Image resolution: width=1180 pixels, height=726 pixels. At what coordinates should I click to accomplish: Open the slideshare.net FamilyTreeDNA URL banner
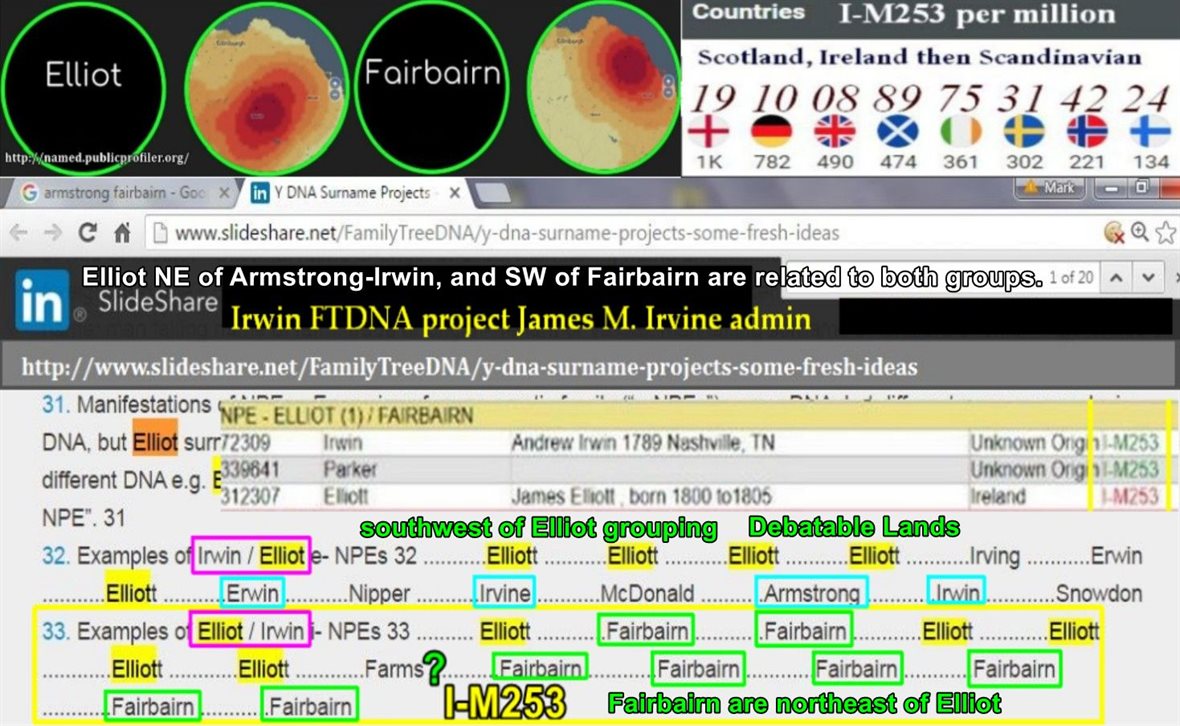[470, 367]
